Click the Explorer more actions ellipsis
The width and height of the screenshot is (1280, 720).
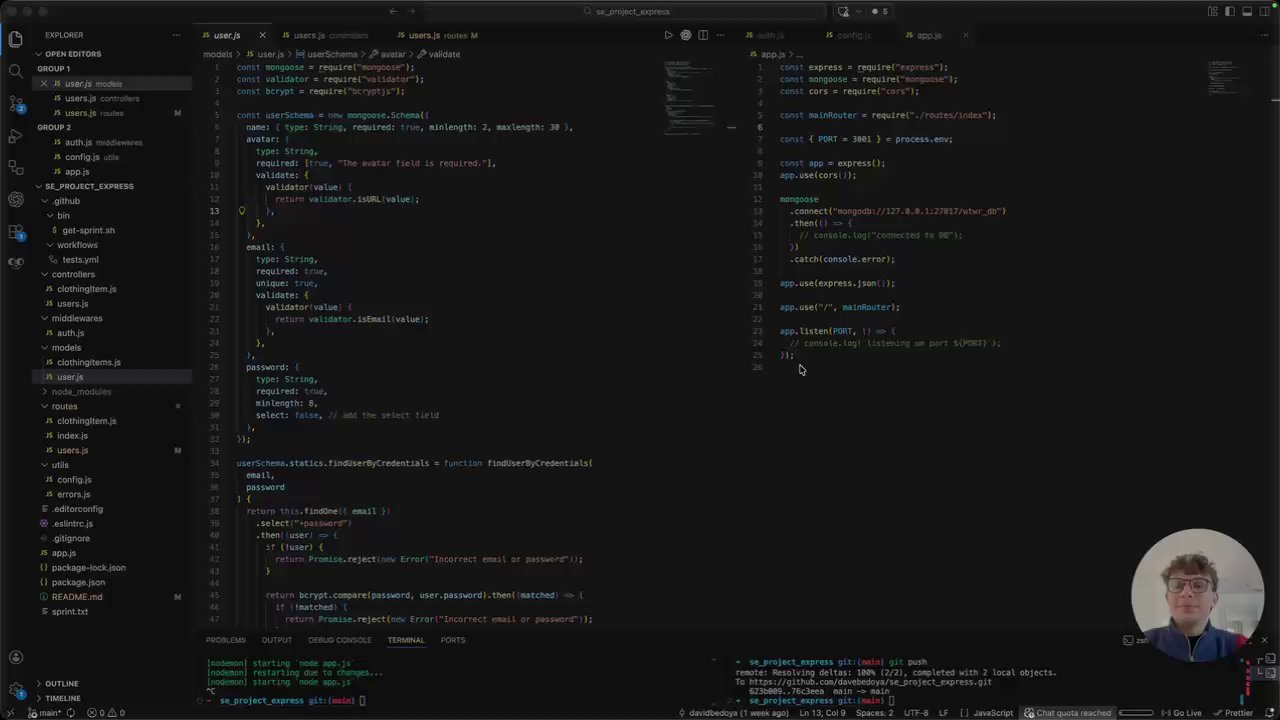pyautogui.click(x=177, y=35)
